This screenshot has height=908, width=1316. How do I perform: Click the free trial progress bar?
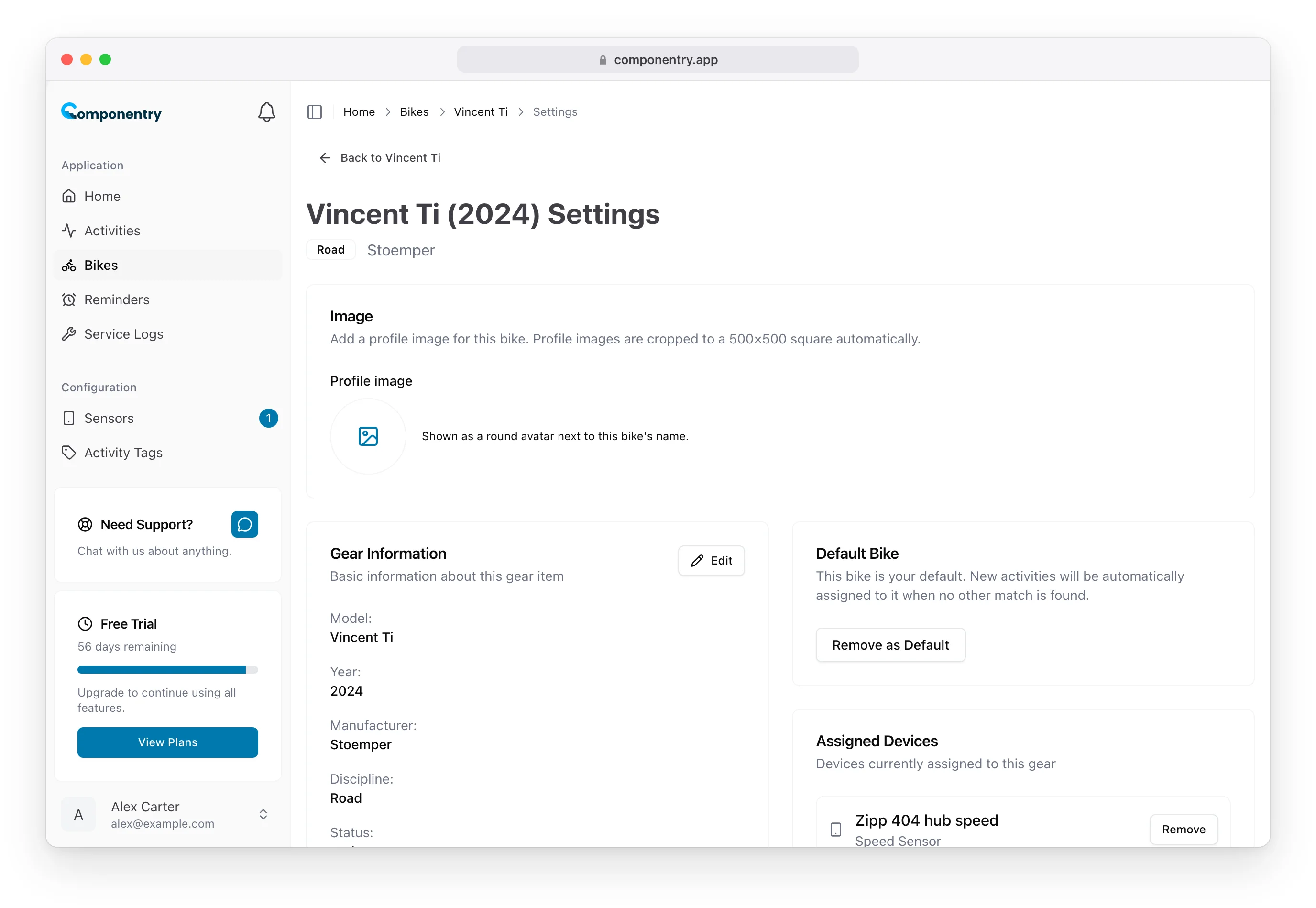[168, 670]
